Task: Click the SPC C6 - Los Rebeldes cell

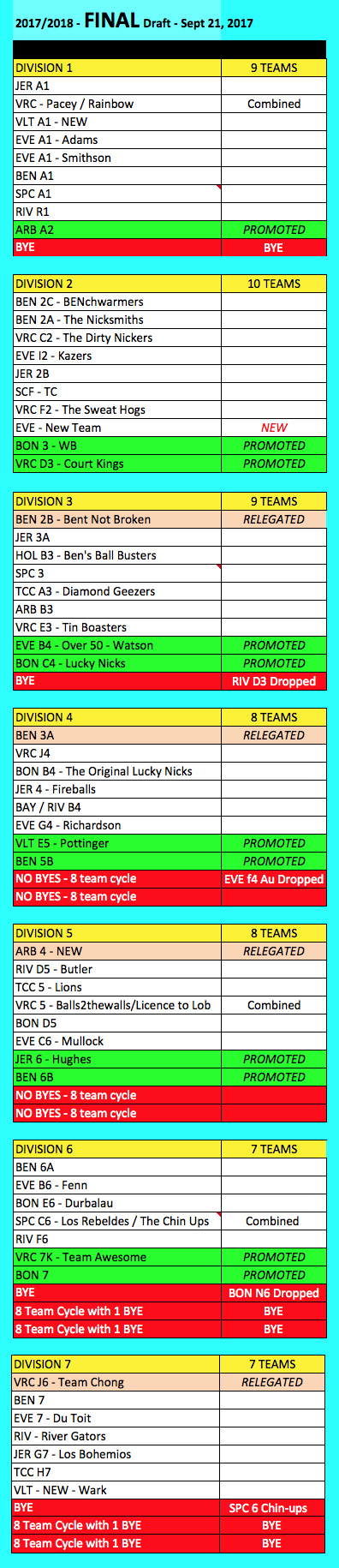Action: coord(117,1221)
